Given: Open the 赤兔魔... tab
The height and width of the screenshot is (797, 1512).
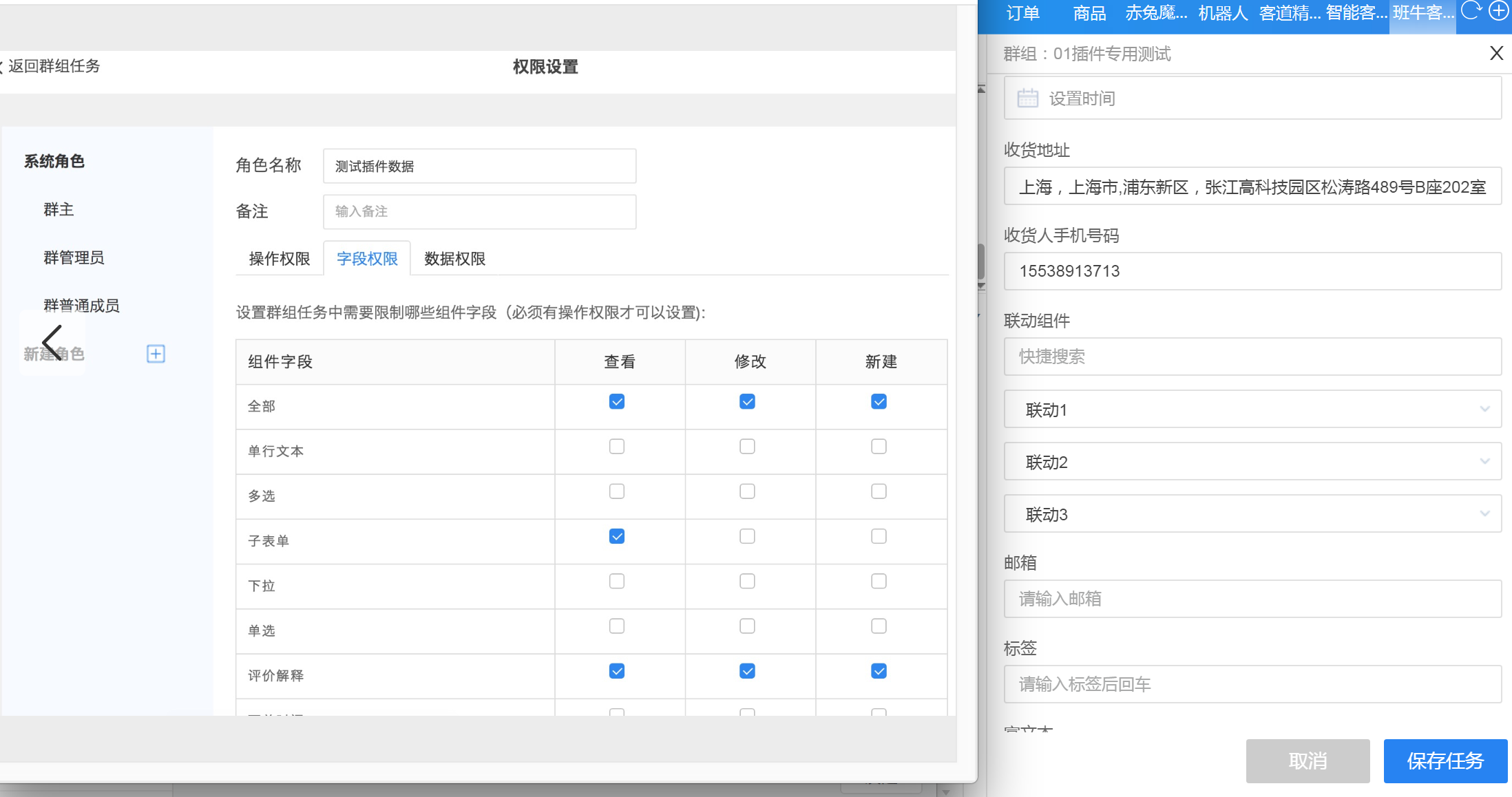Looking at the screenshot, I should (x=1156, y=13).
